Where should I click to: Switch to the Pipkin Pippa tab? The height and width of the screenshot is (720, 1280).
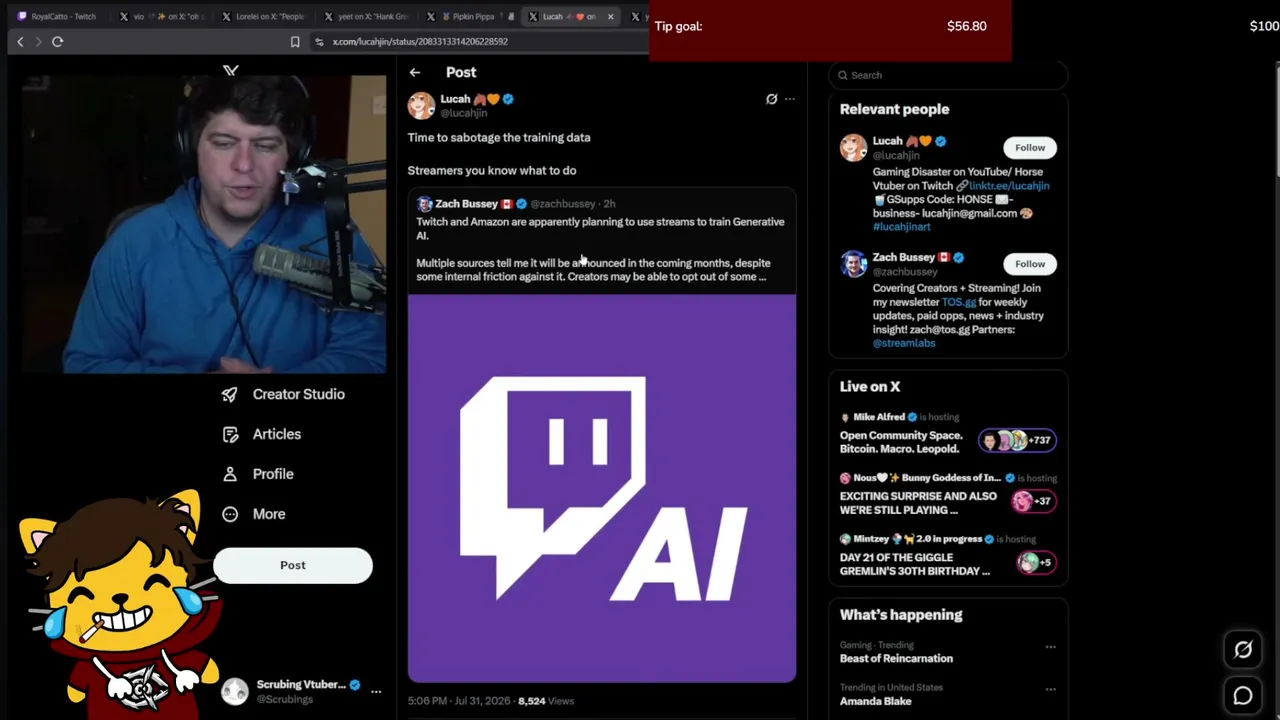click(468, 16)
